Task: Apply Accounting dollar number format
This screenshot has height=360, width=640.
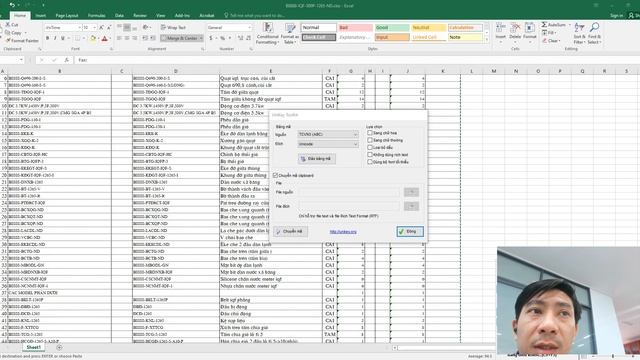Action: pyautogui.click(x=211, y=38)
